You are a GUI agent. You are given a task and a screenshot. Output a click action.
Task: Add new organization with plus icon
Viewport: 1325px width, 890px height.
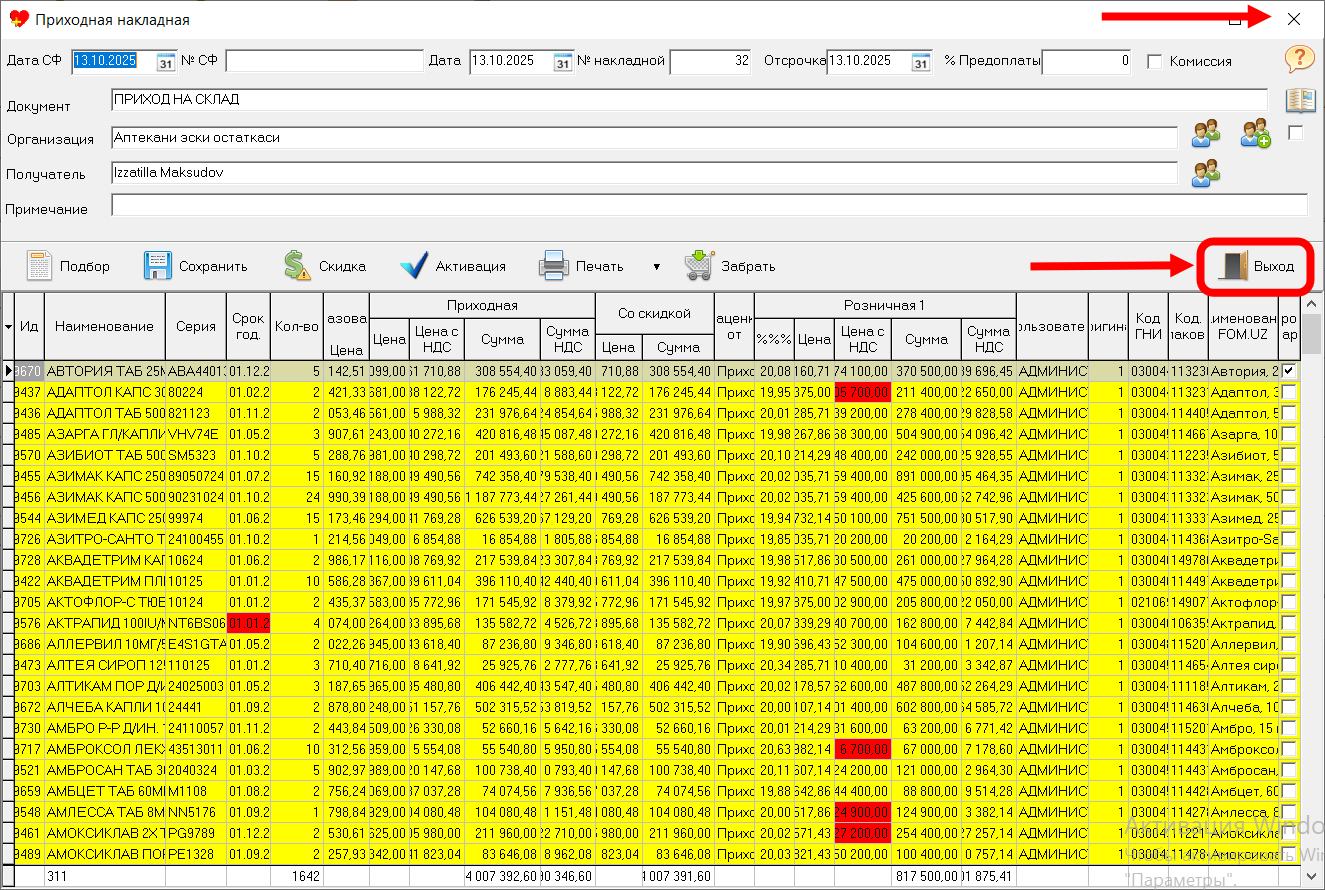(1255, 135)
